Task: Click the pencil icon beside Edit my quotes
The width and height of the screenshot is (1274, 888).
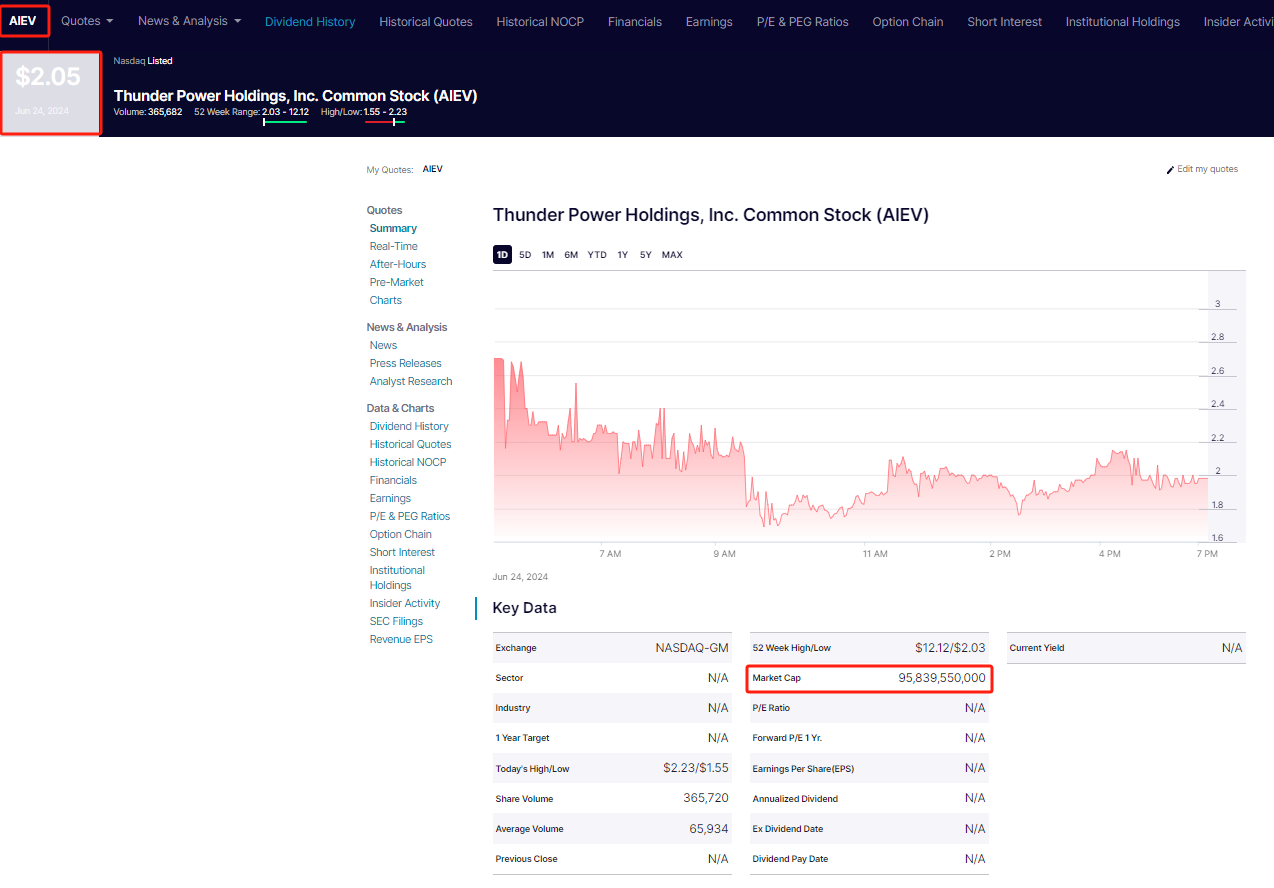Action: pyautogui.click(x=1170, y=170)
